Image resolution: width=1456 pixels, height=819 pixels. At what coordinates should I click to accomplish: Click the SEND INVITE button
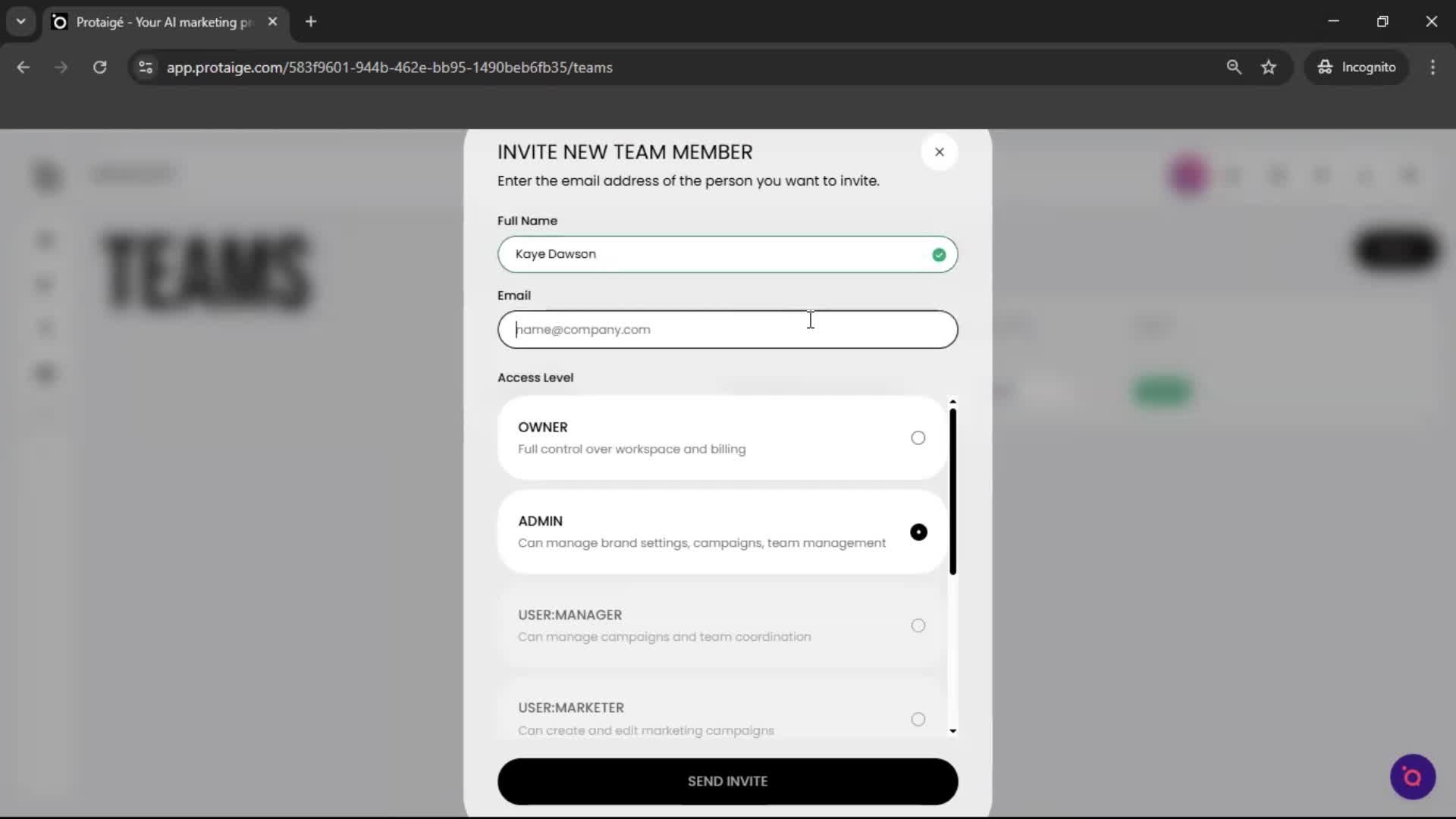[726, 781]
